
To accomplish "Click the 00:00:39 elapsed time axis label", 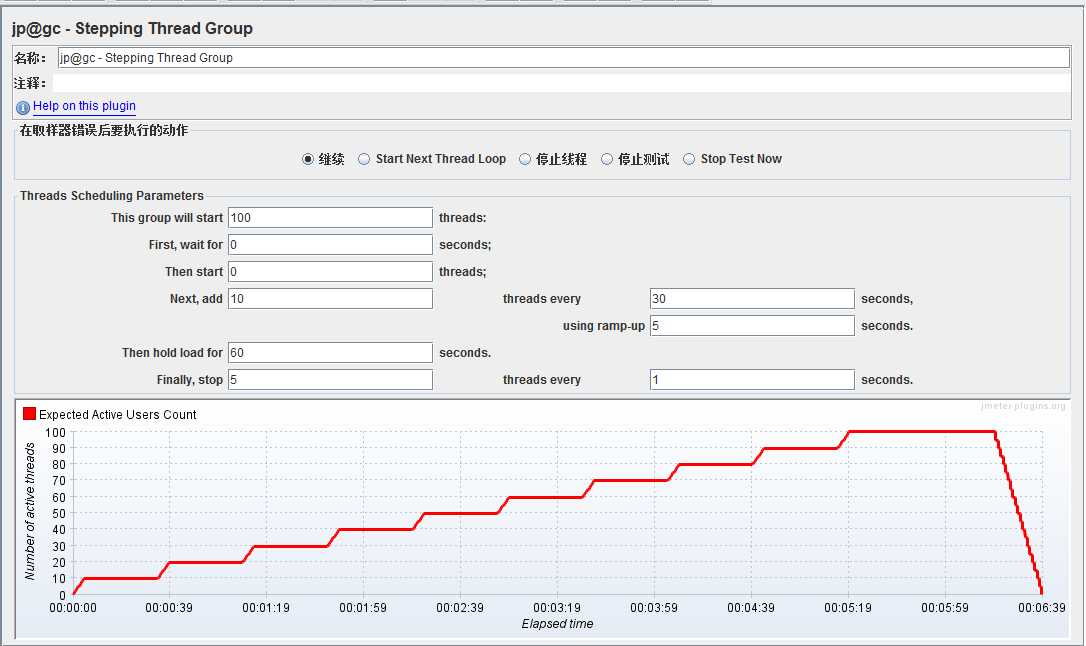I will (x=169, y=608).
